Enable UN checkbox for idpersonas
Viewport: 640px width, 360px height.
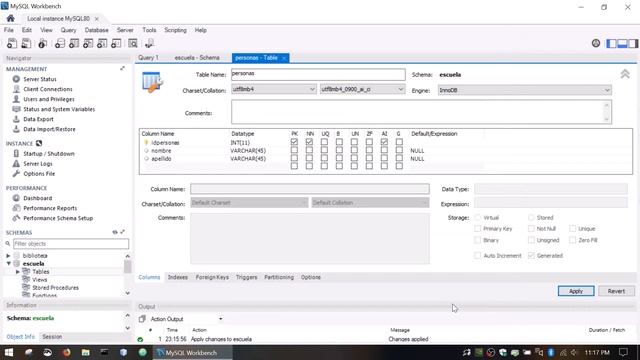coord(354,142)
